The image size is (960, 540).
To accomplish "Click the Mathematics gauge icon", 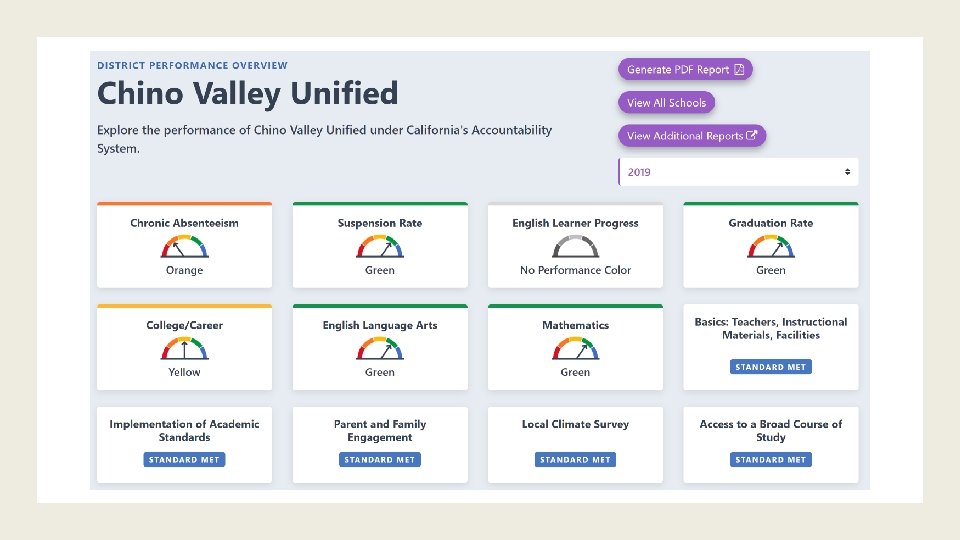I will click(575, 348).
